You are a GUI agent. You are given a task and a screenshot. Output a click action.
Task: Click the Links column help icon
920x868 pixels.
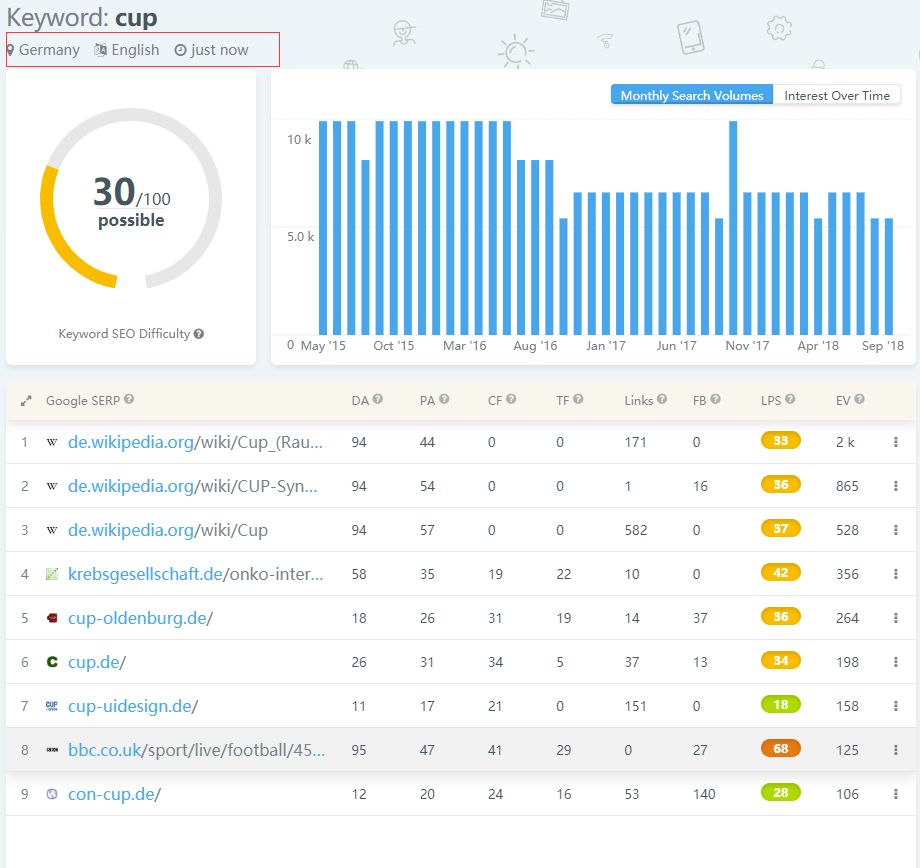tap(662, 400)
